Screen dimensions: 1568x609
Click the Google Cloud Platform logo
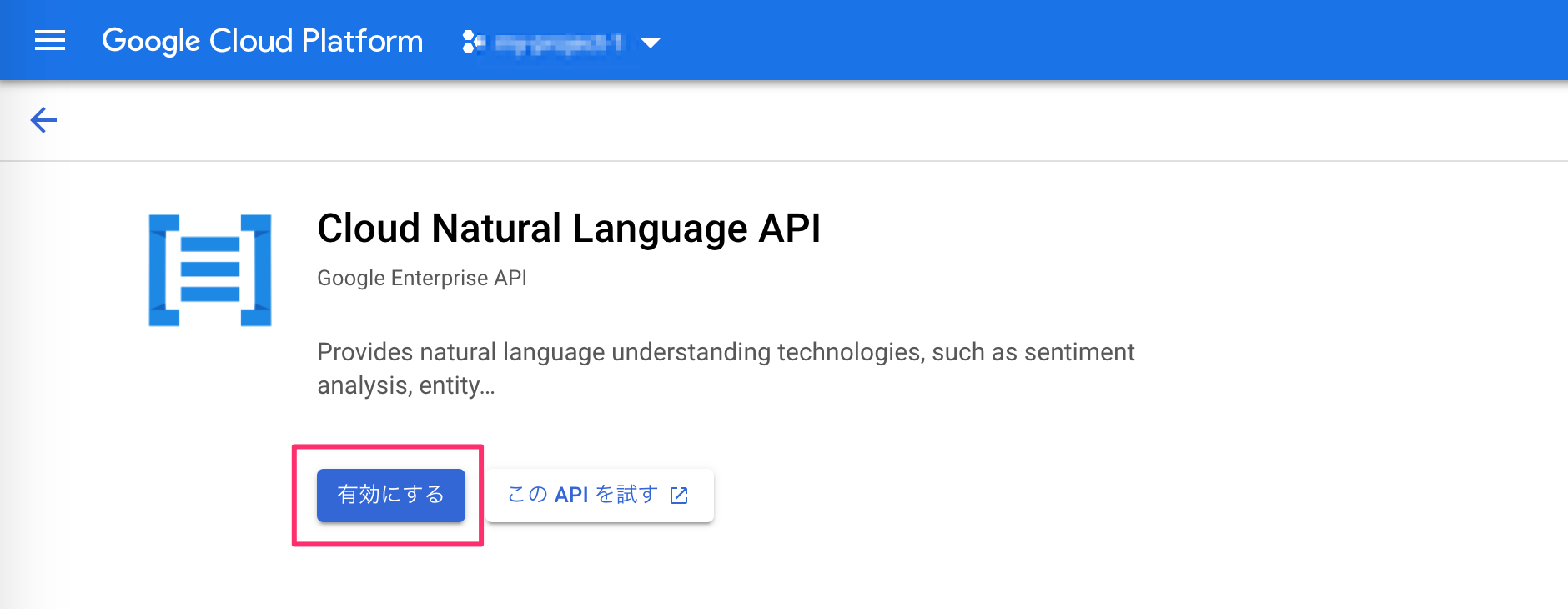click(x=262, y=41)
